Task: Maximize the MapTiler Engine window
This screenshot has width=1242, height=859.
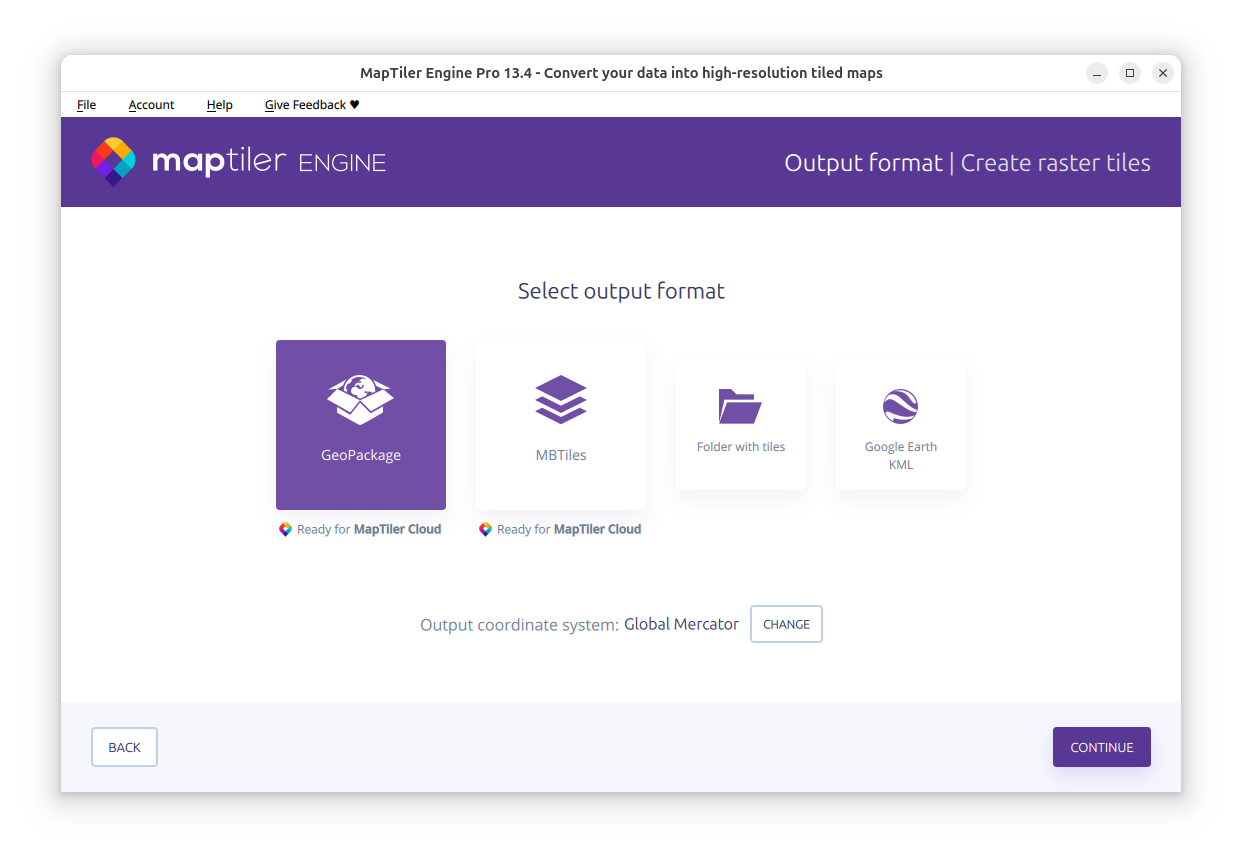Action: pos(1129,73)
